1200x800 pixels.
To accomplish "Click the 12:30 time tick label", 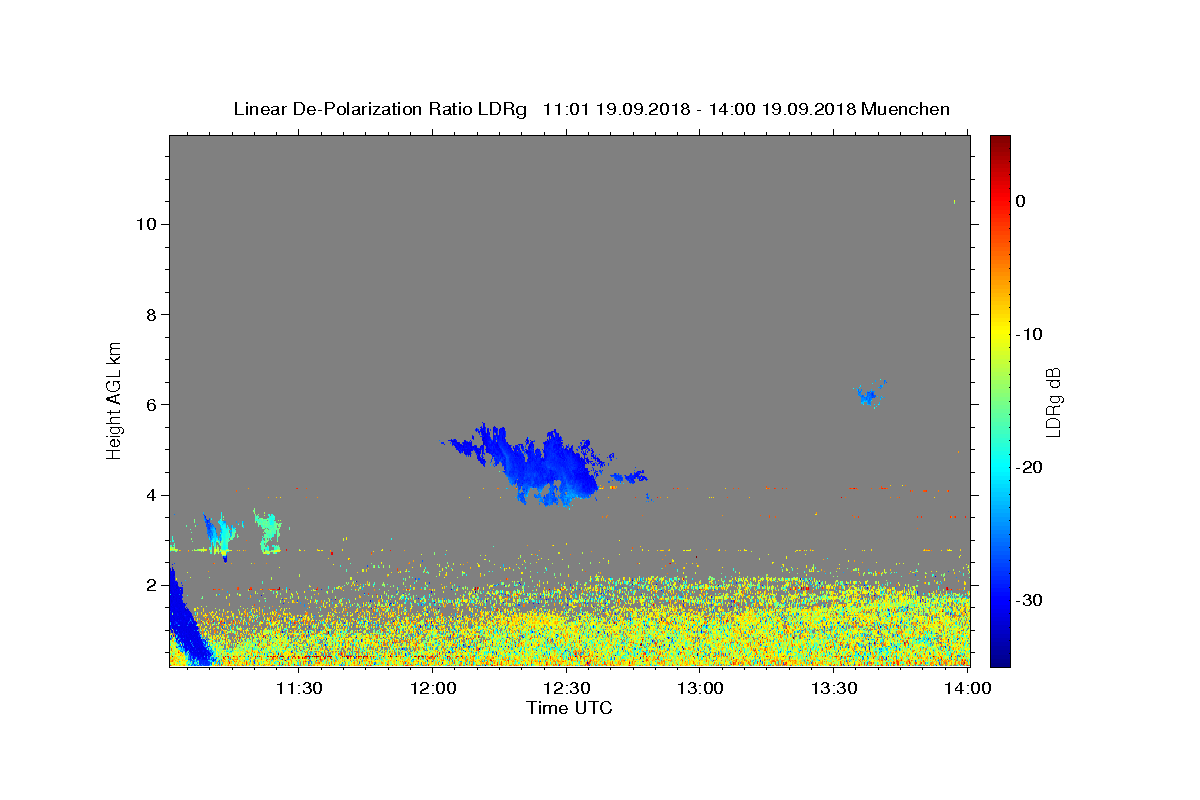I will tap(568, 688).
